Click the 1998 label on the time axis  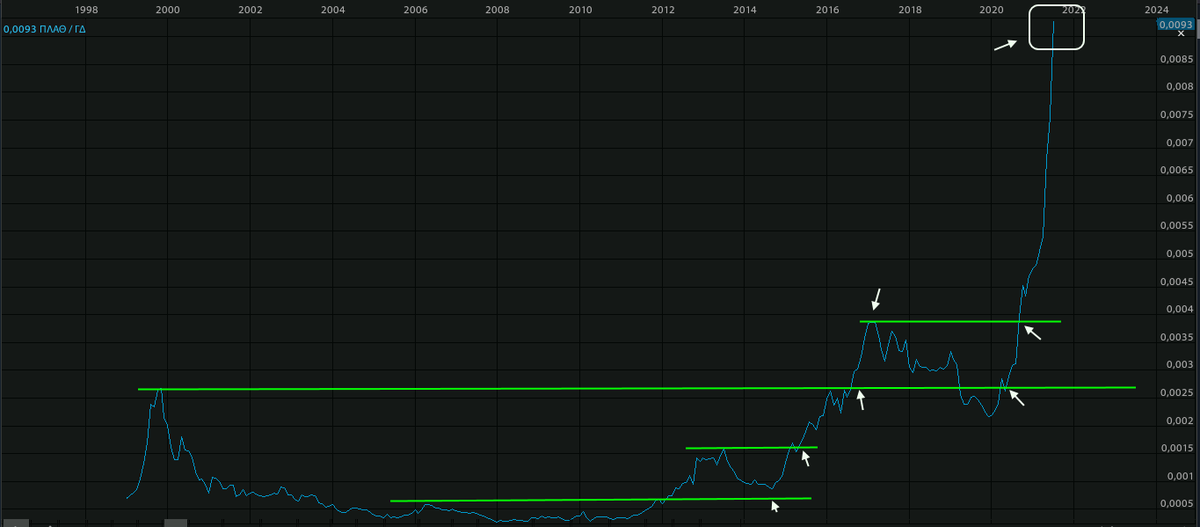(86, 9)
